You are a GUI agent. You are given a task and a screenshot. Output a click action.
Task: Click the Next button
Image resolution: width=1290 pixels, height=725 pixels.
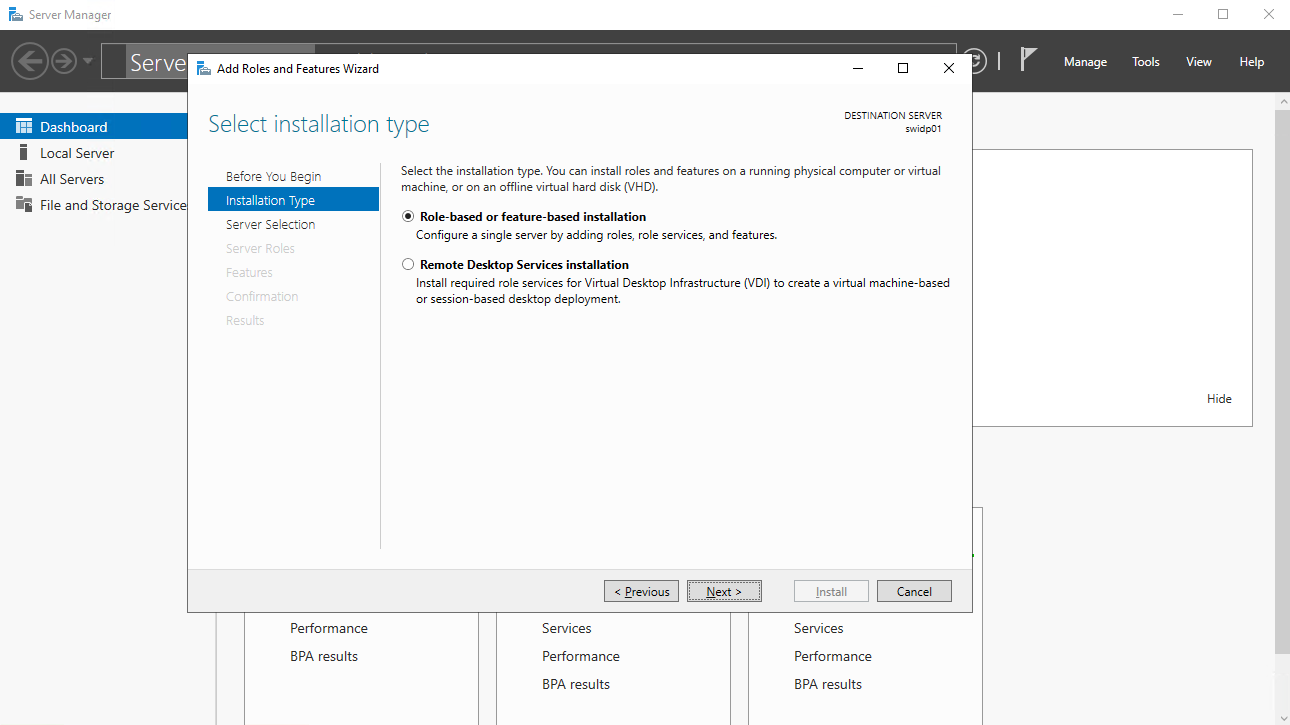click(725, 592)
